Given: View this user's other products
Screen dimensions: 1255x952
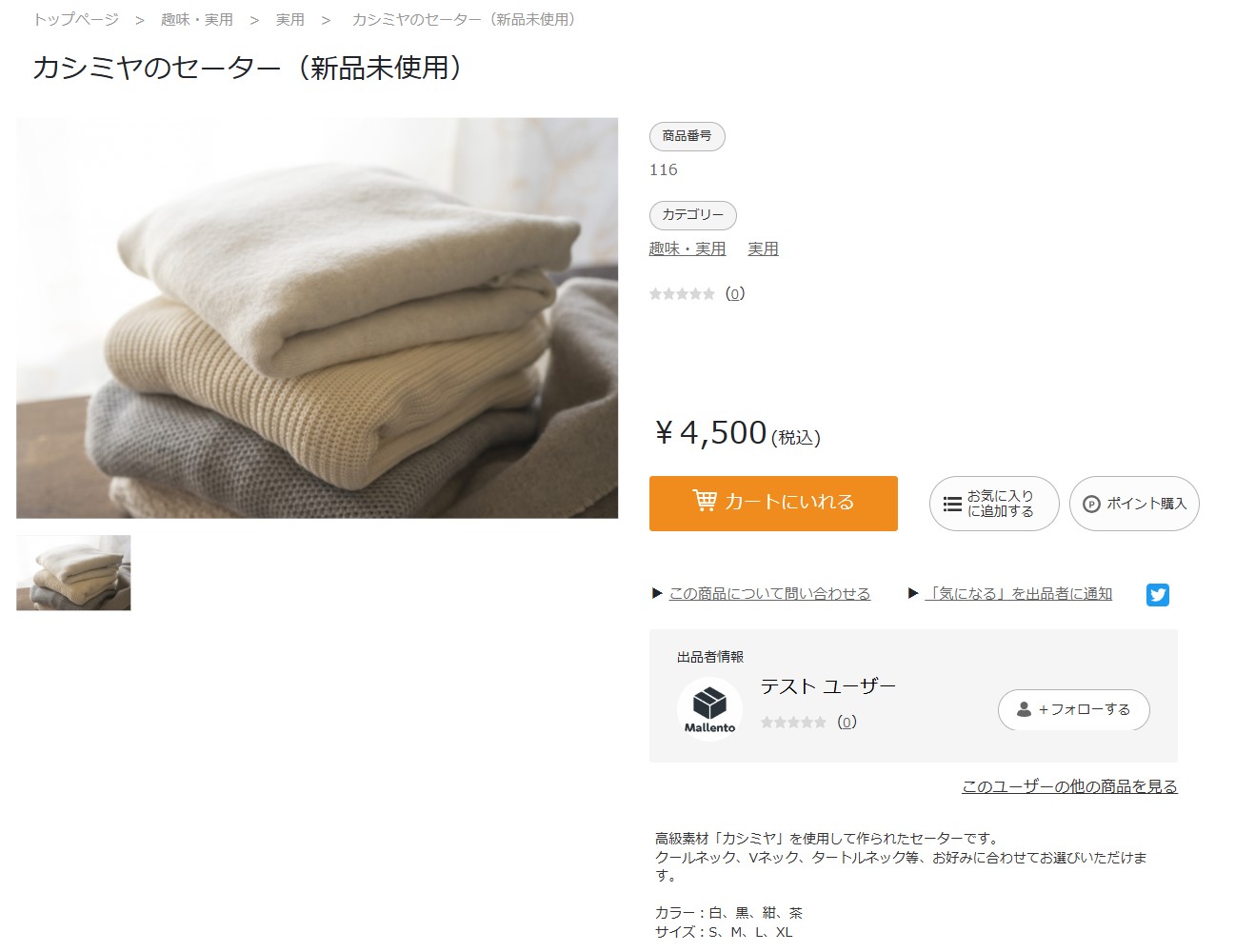Looking at the screenshot, I should point(1069,786).
